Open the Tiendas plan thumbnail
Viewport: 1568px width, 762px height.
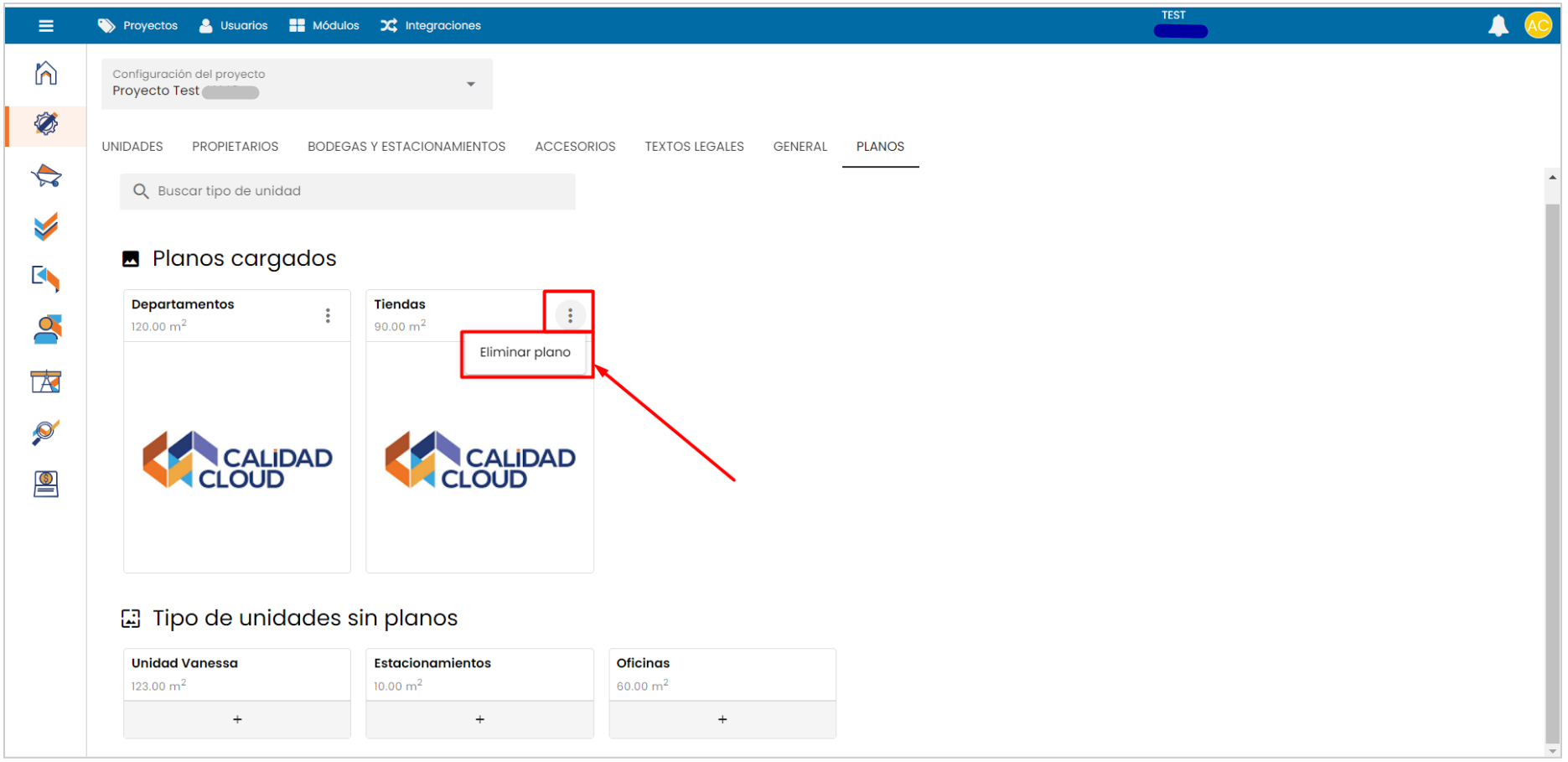coord(479,459)
